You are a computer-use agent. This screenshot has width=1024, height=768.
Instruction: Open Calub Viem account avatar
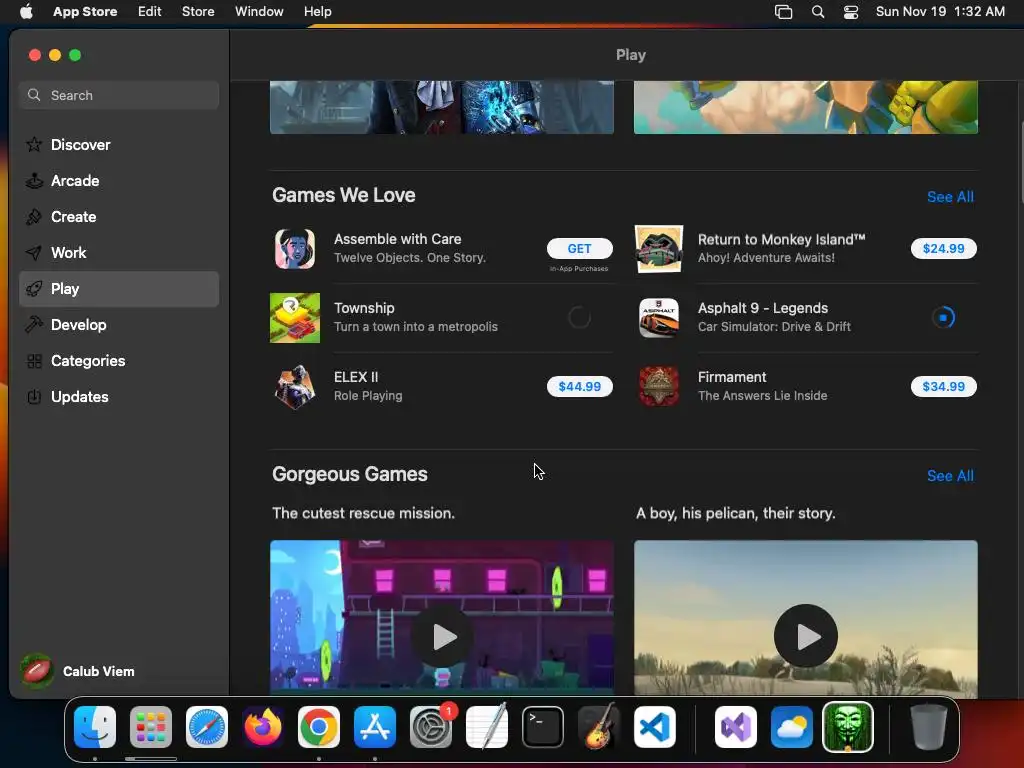(37, 671)
